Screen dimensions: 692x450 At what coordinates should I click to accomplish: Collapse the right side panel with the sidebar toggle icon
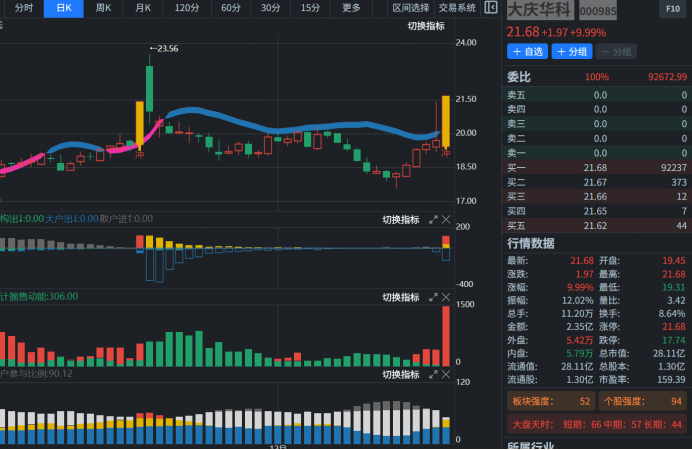(490, 8)
